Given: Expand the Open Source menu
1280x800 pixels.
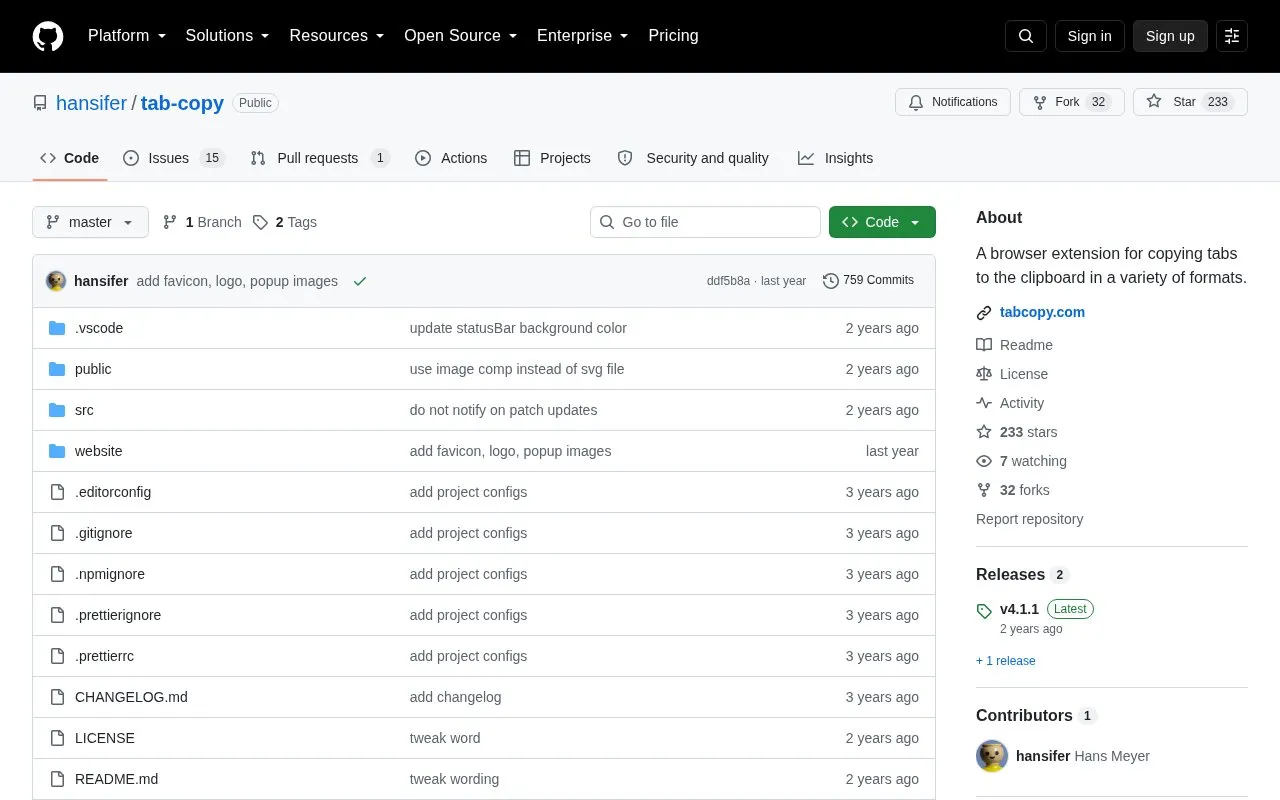Looking at the screenshot, I should [x=461, y=36].
